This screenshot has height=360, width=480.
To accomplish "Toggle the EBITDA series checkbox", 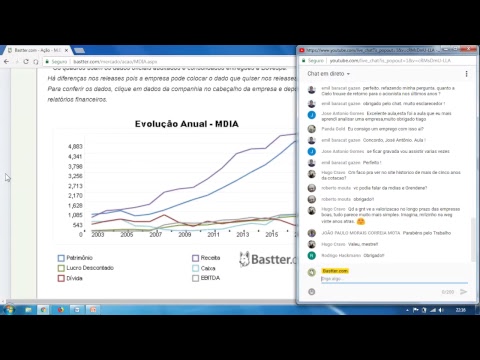I will pyautogui.click(x=196, y=278).
